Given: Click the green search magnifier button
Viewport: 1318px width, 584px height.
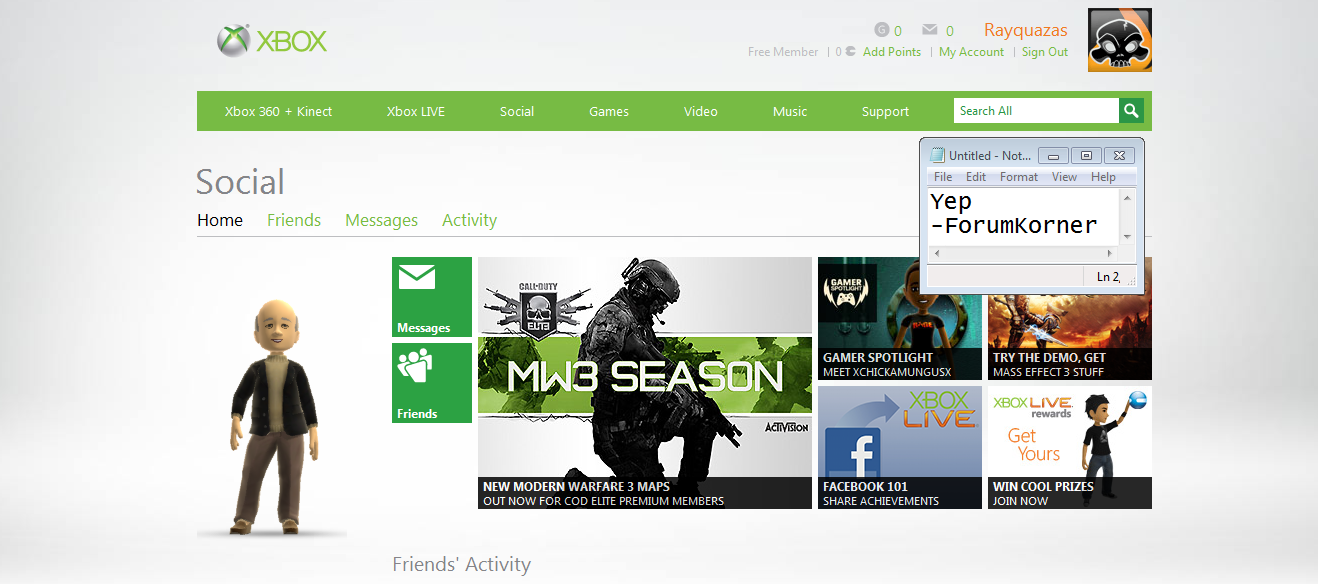Looking at the screenshot, I should tap(1131, 111).
